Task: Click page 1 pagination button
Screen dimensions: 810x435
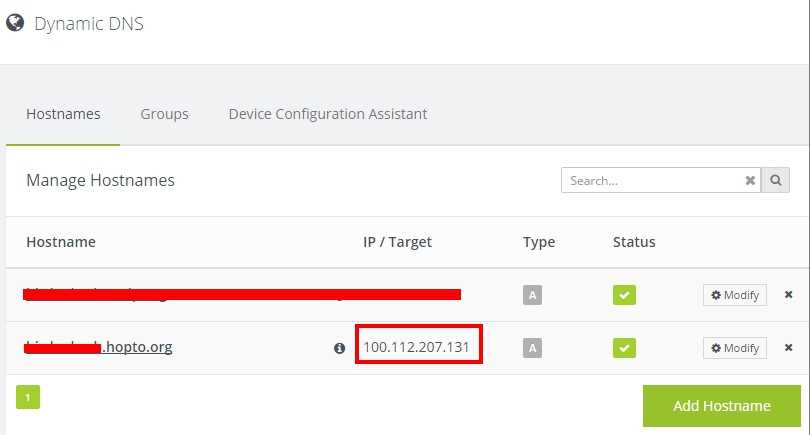Action: tap(28, 397)
